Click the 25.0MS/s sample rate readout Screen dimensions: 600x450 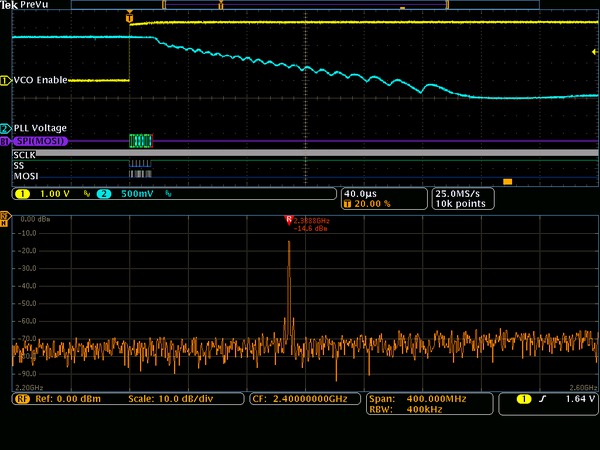click(x=458, y=192)
